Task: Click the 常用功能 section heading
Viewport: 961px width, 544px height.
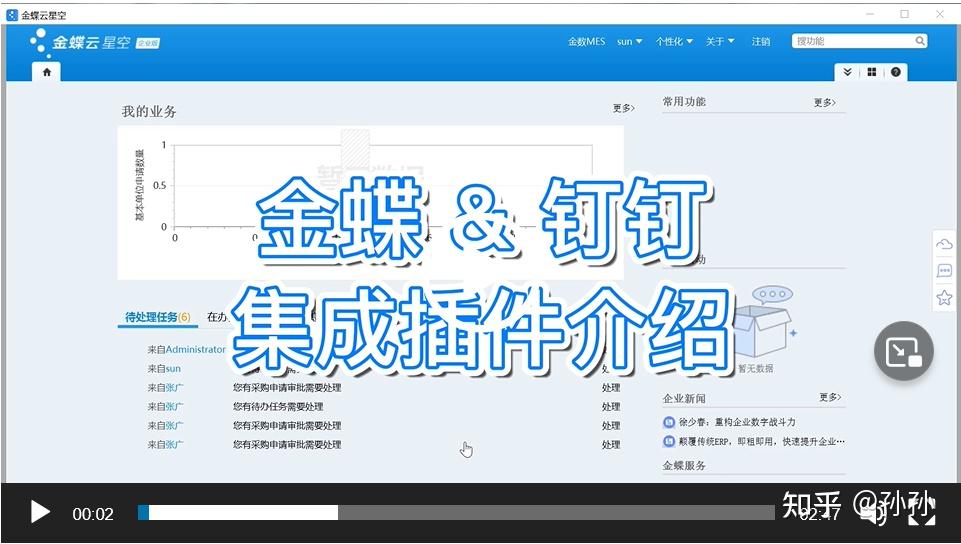Action: click(684, 102)
